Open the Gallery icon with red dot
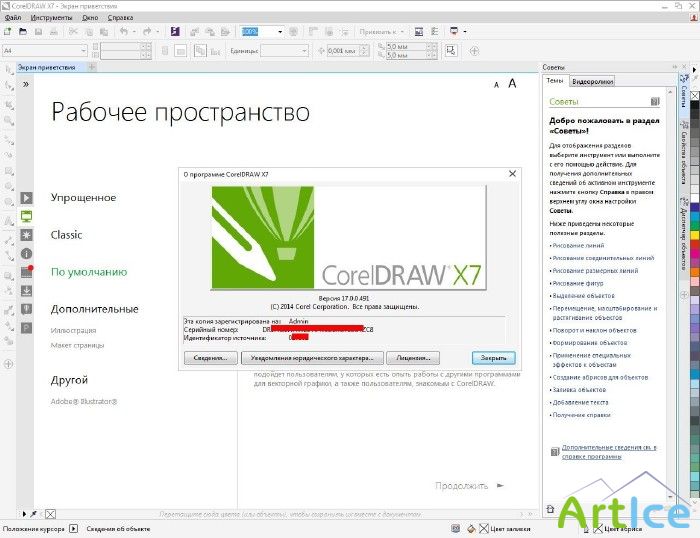The image size is (700, 538). (x=26, y=272)
